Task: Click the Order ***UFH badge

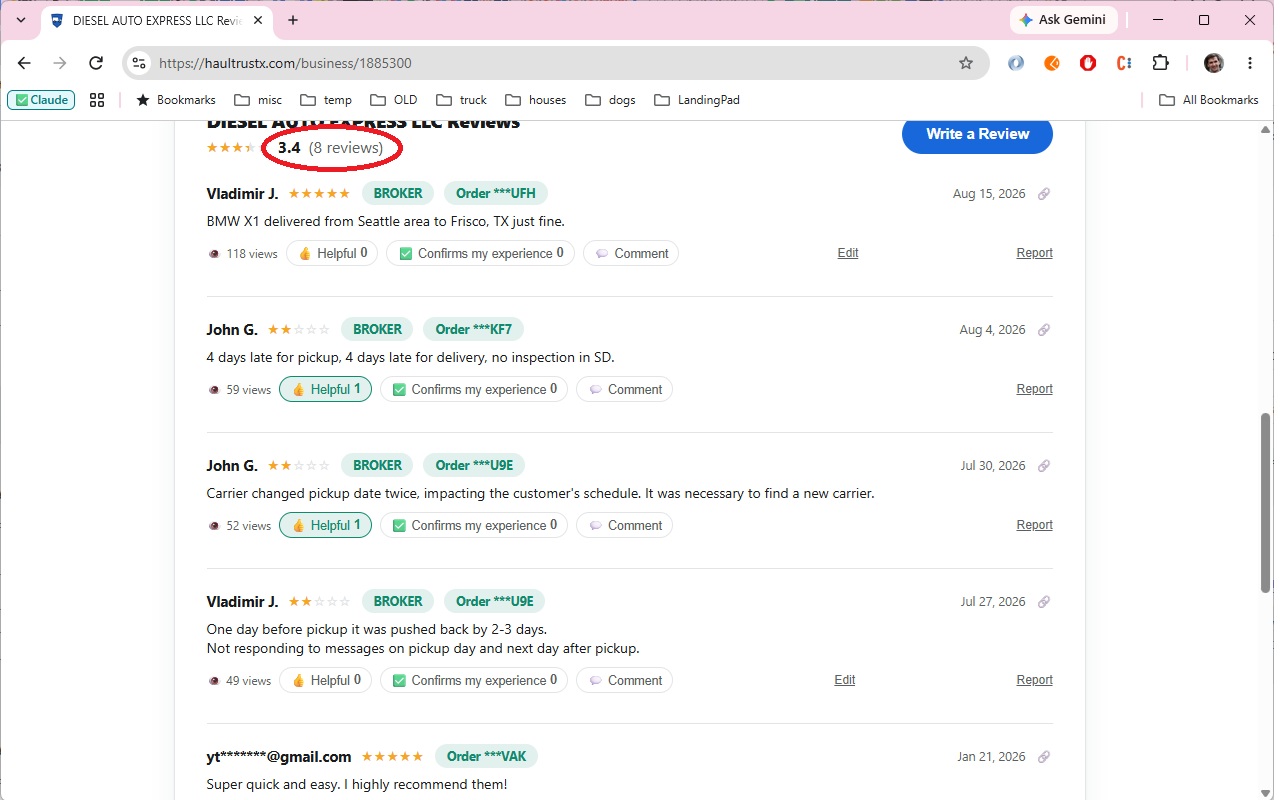Action: point(496,193)
